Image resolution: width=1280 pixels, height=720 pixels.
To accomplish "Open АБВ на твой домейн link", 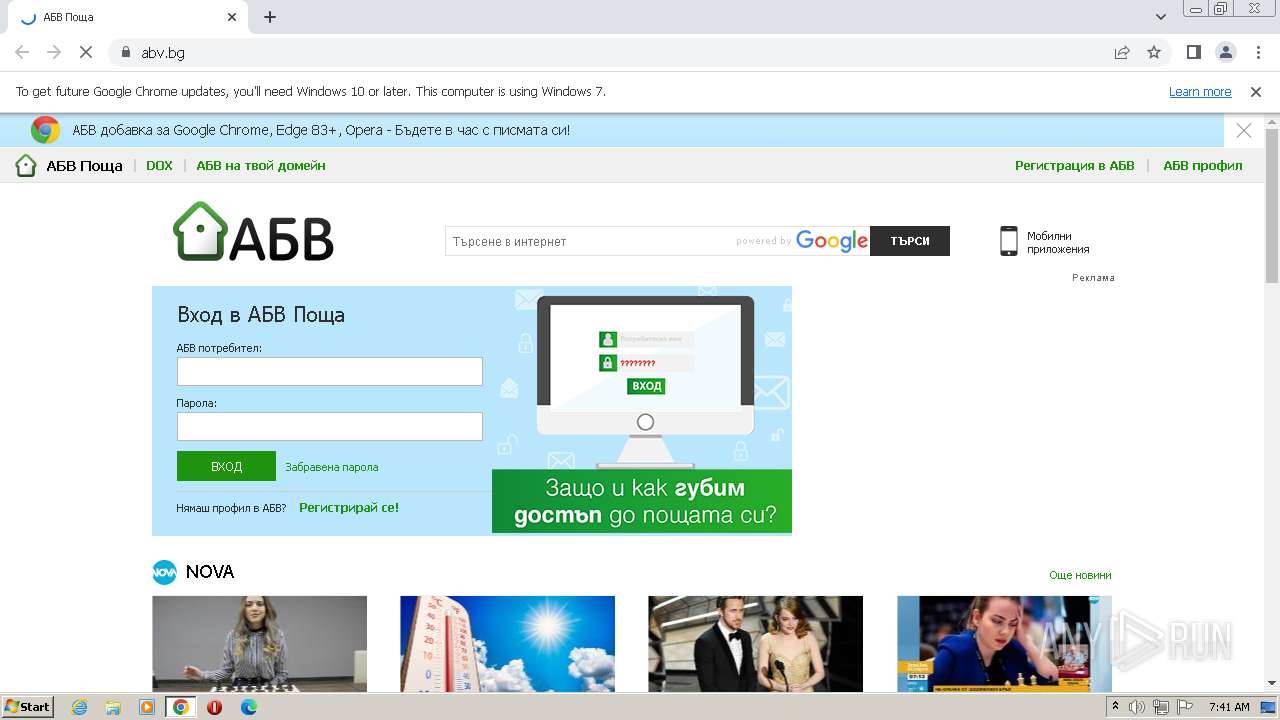I will 261,166.
